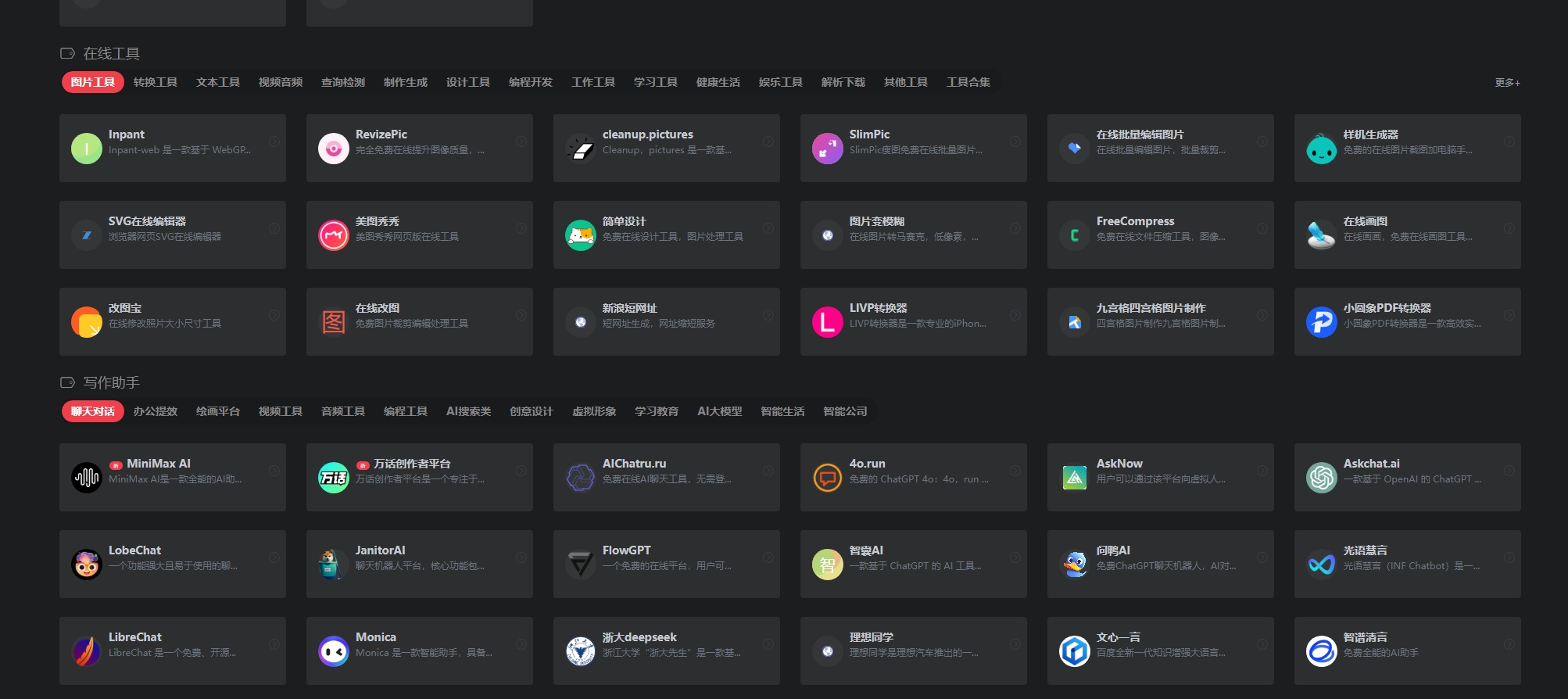This screenshot has height=699, width=1568.
Task: Open the AI大模型 tab
Action: click(x=720, y=411)
